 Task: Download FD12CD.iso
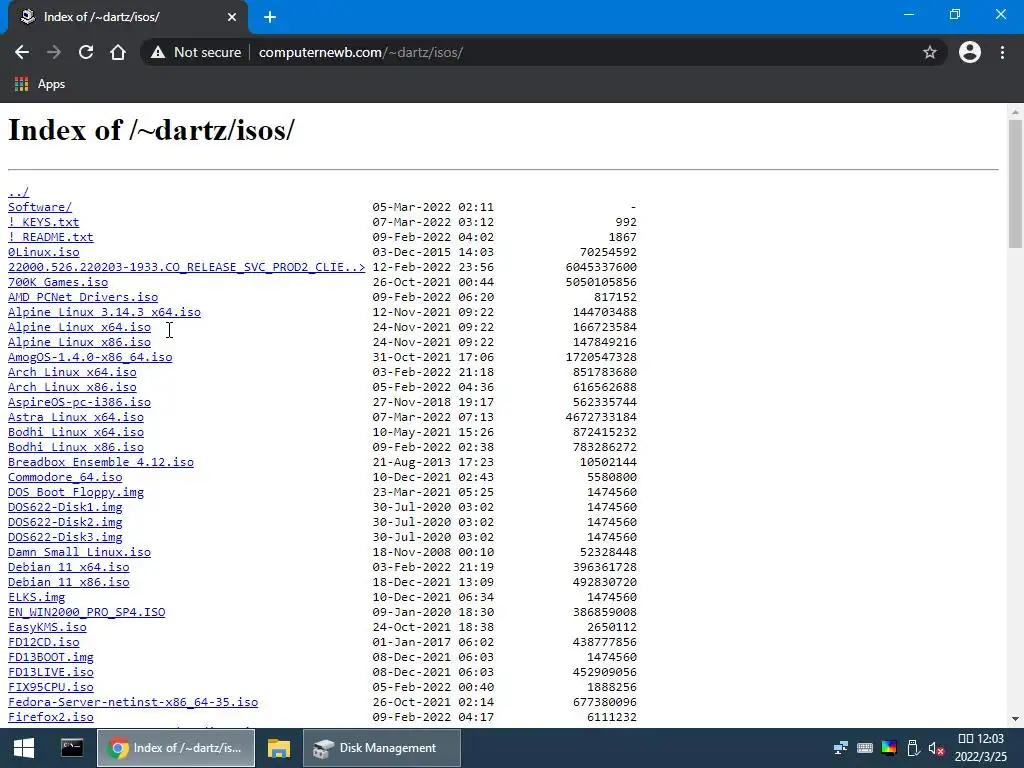[43, 643]
